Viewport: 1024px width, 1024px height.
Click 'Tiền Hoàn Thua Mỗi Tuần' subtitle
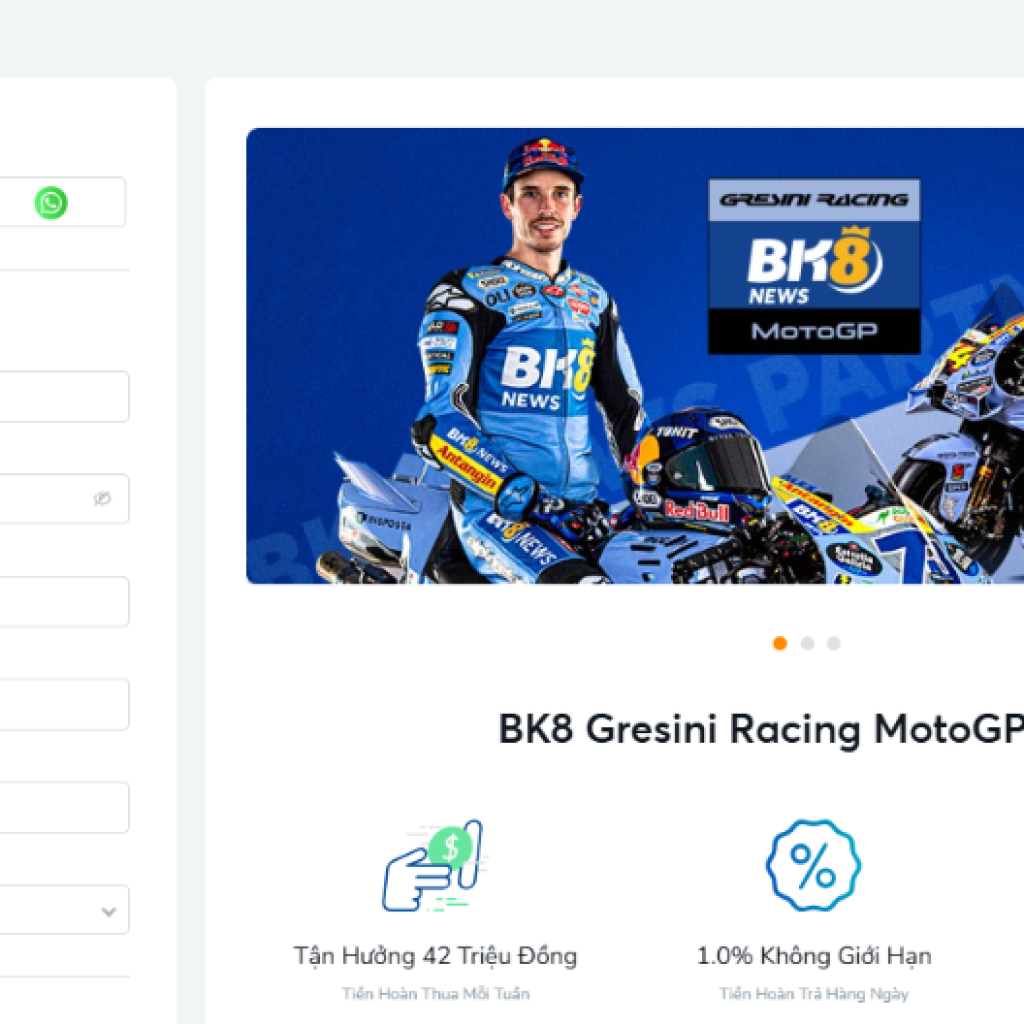coord(436,994)
